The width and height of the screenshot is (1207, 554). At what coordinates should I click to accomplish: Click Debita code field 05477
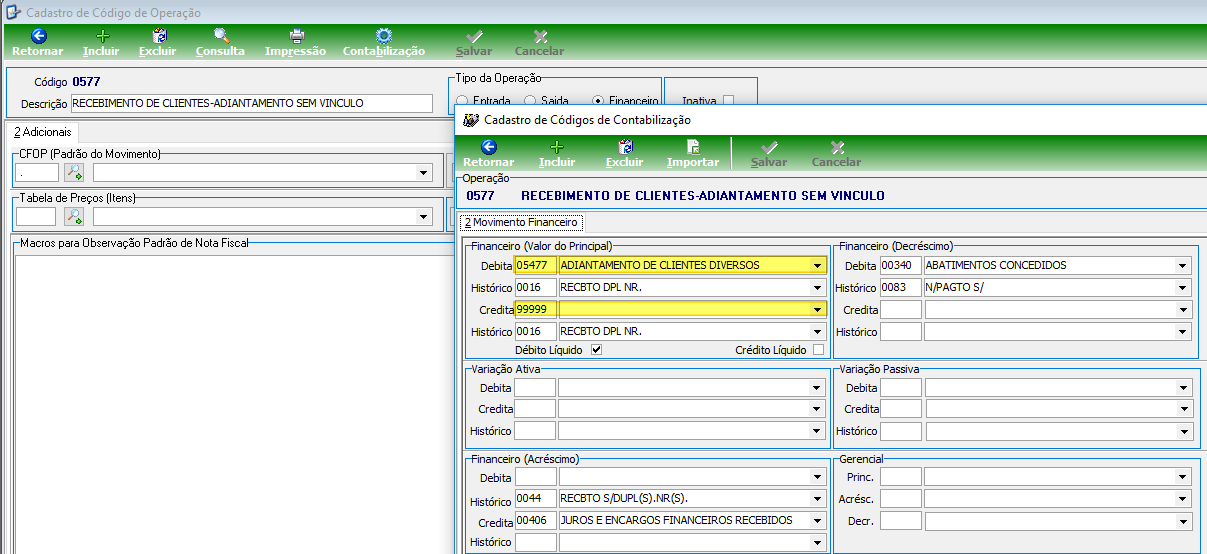pyautogui.click(x=535, y=266)
